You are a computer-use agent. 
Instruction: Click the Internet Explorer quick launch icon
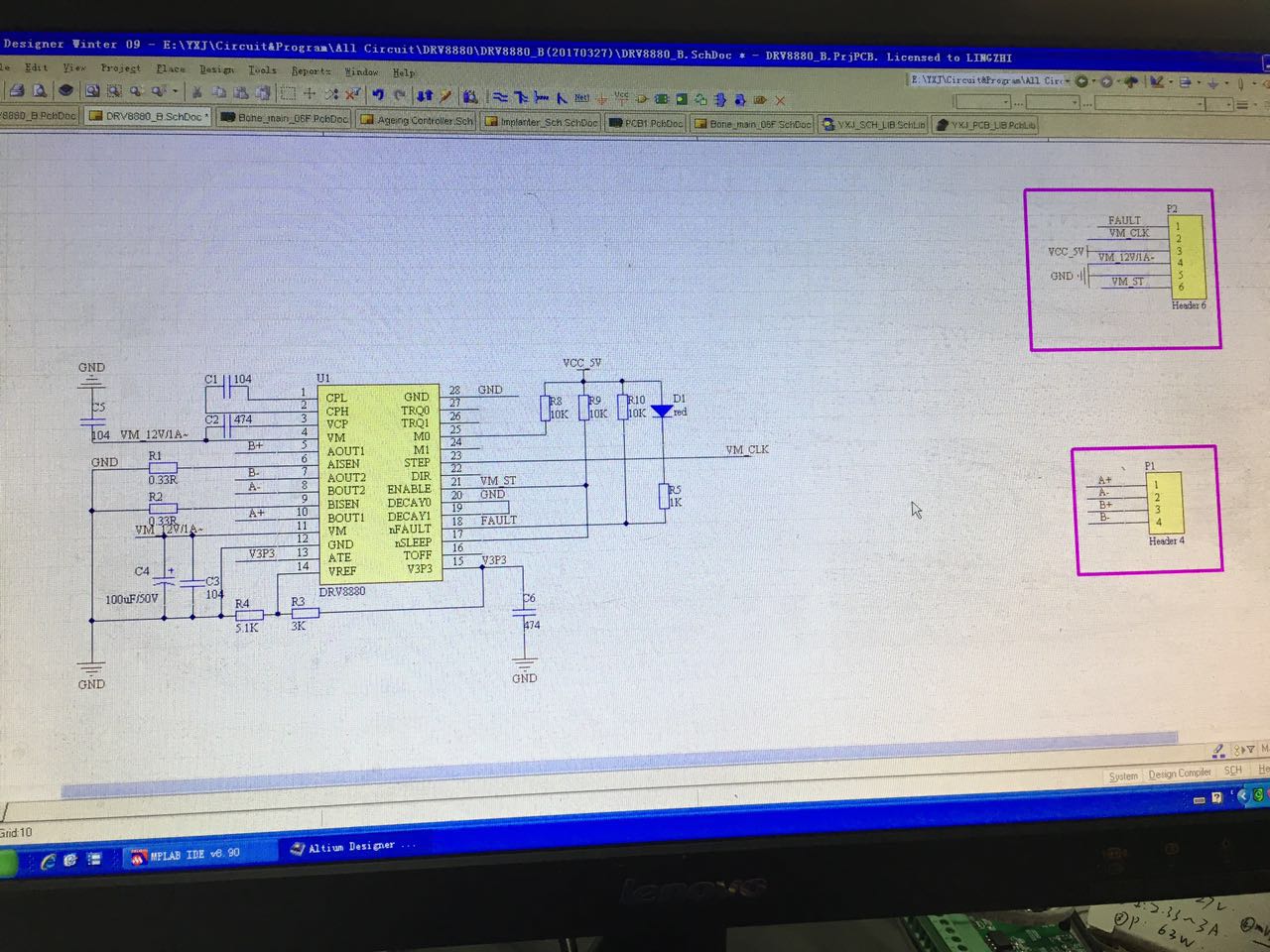pos(47,862)
